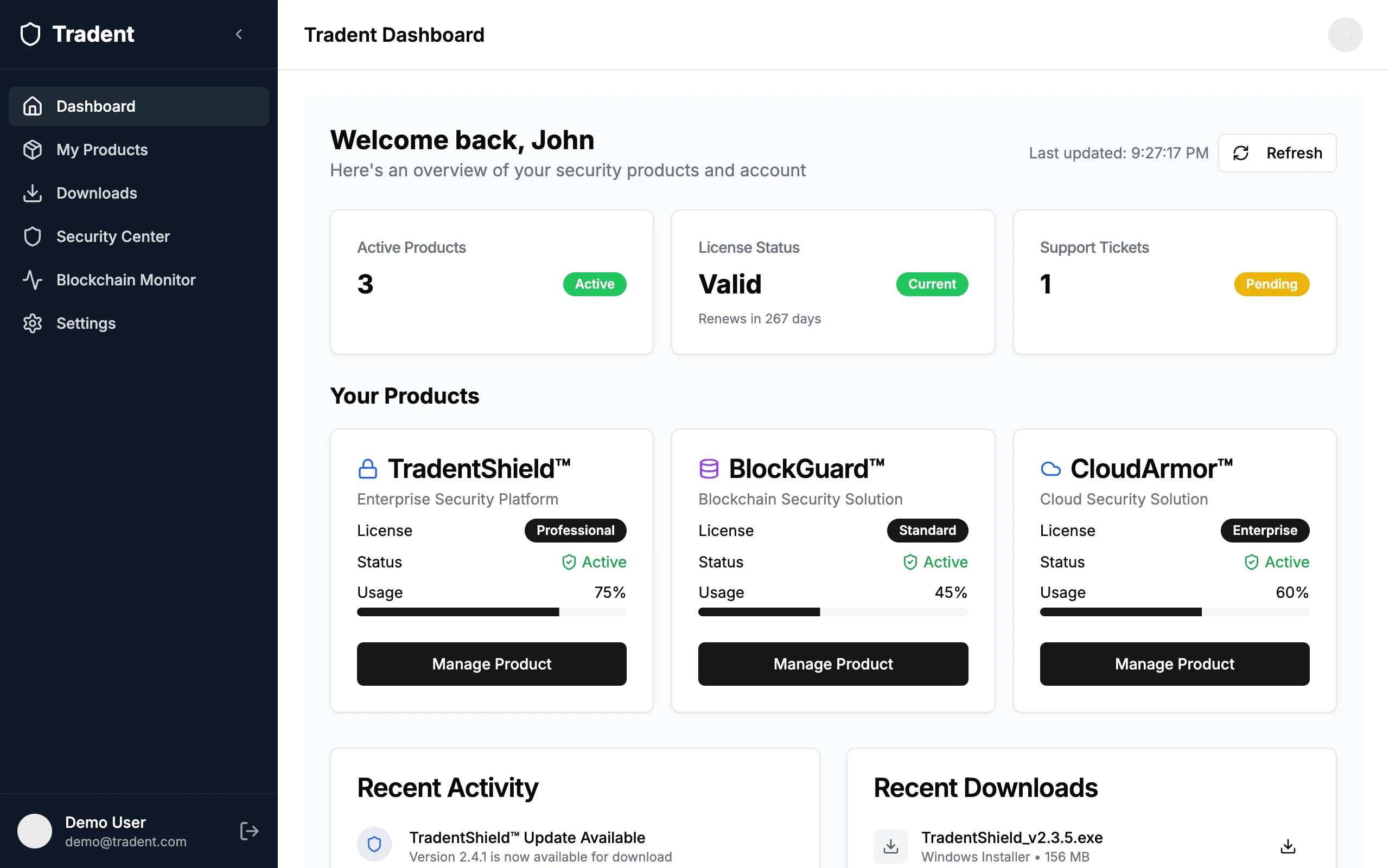Open Security Center page
The width and height of the screenshot is (1389, 868).
point(112,237)
